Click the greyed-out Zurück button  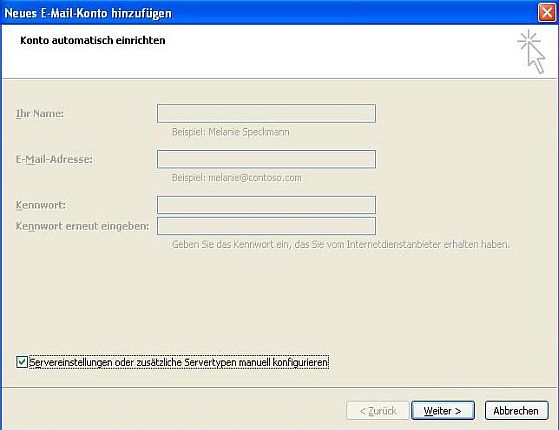378,411
